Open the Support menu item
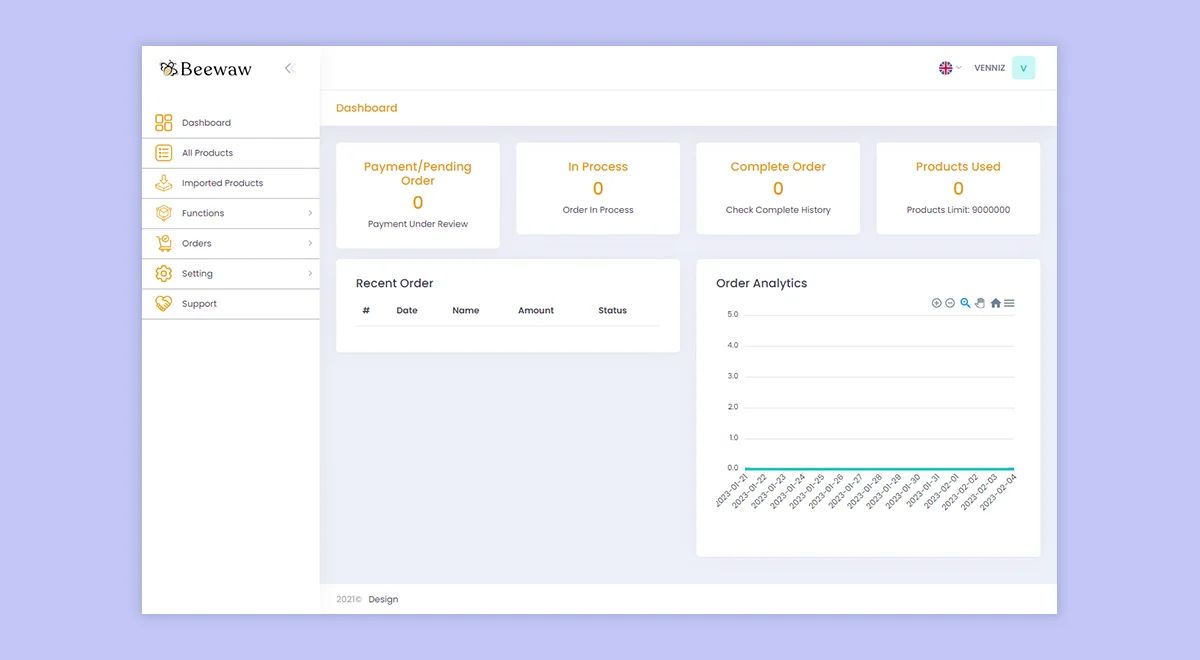 (199, 303)
